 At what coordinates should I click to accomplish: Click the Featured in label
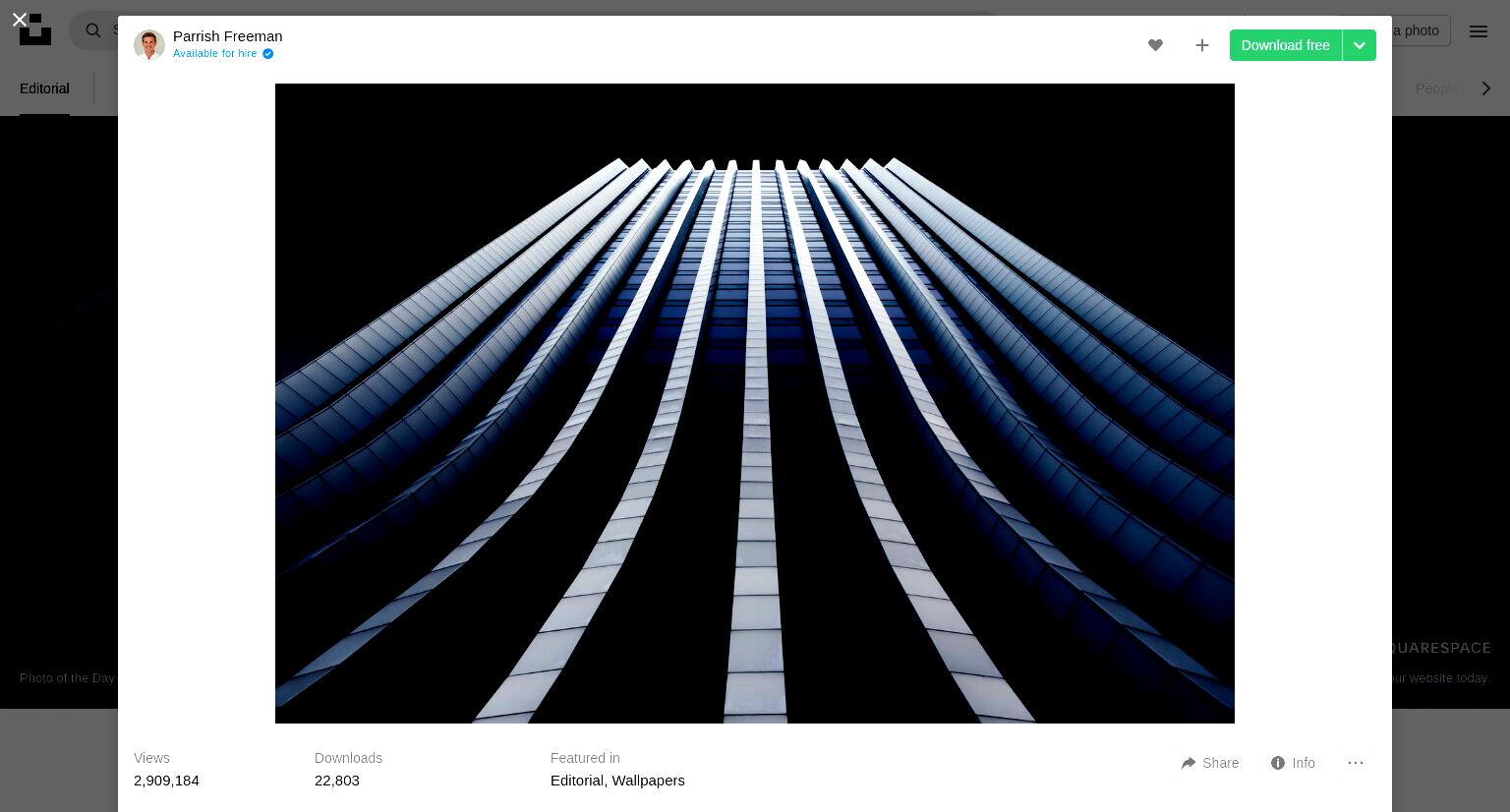coord(585,758)
